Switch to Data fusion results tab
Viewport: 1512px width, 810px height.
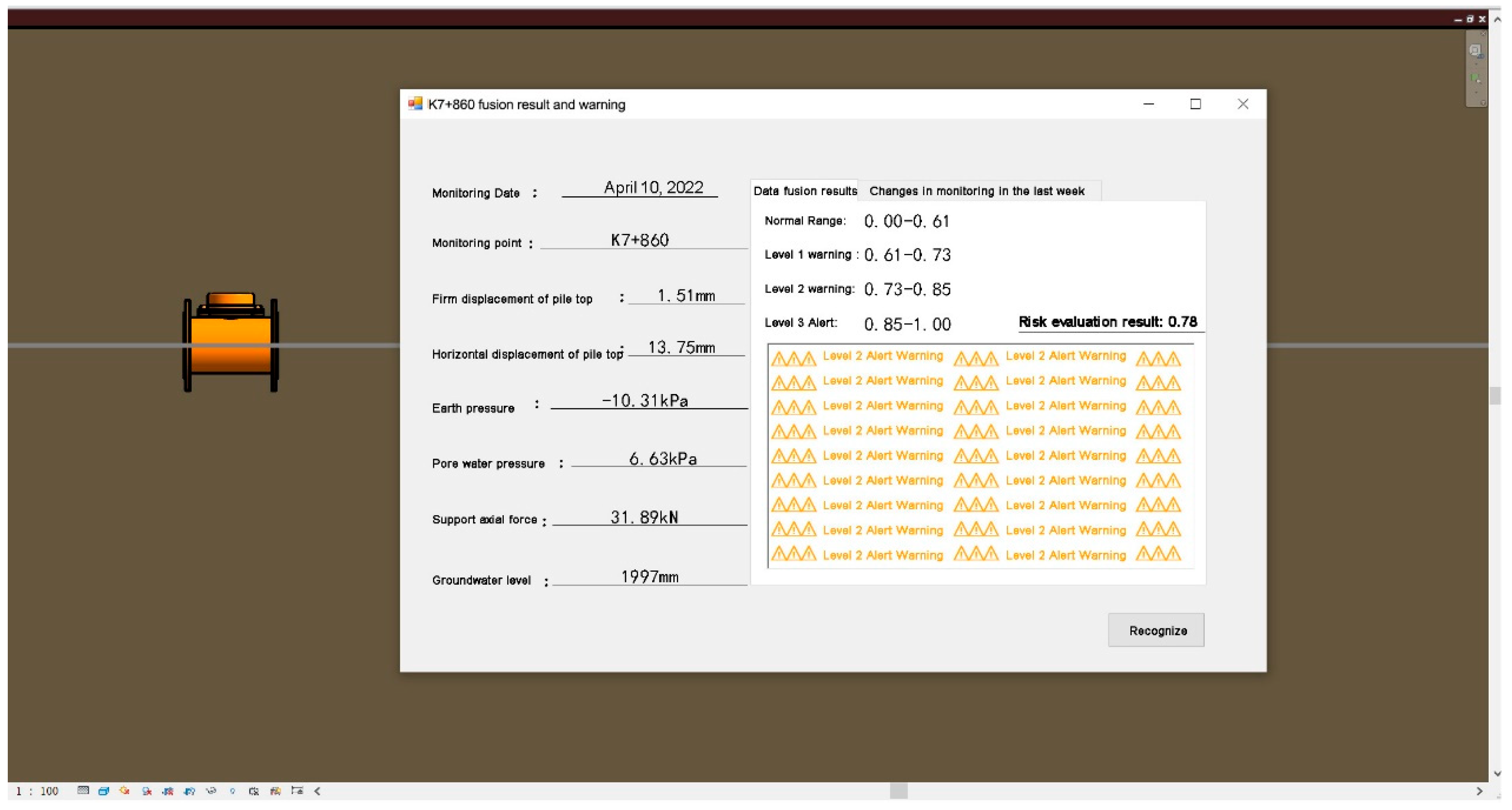tap(804, 191)
